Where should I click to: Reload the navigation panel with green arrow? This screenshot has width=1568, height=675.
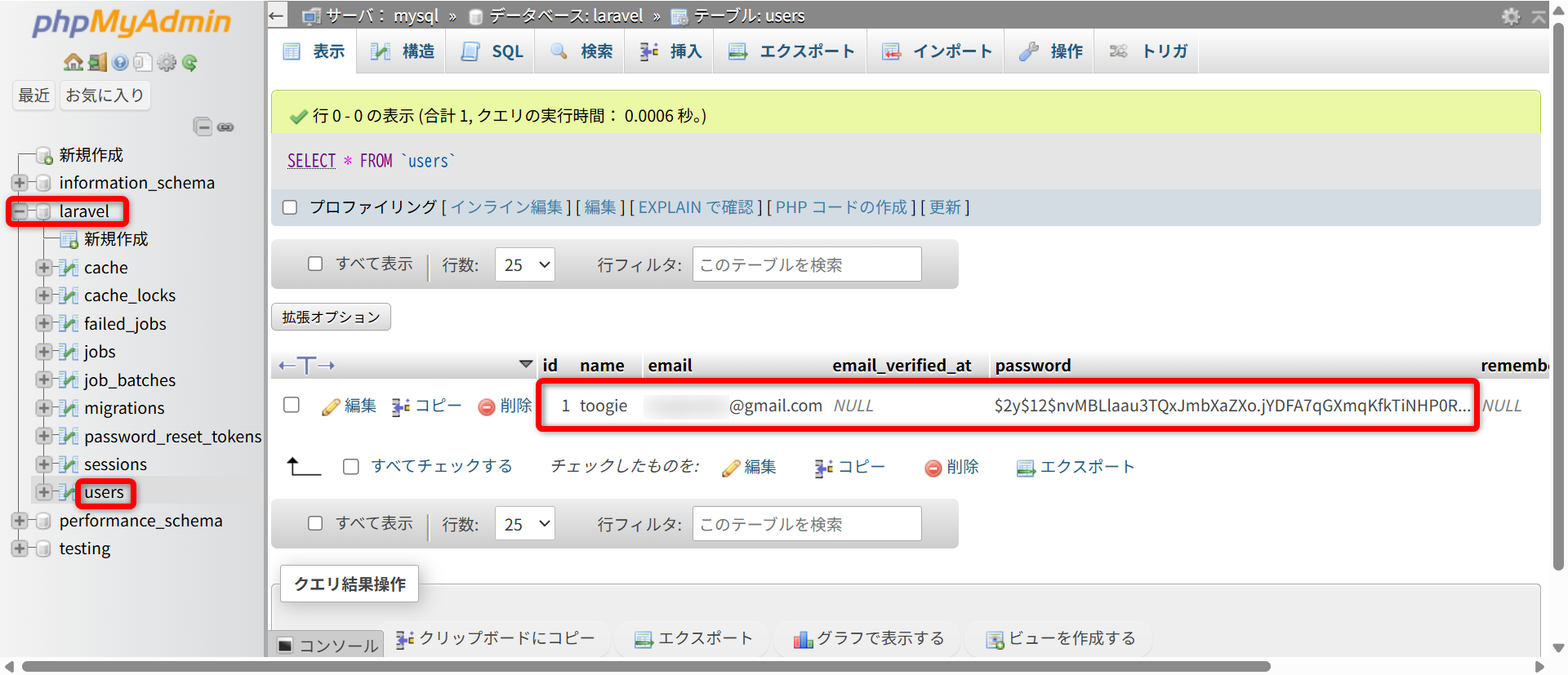click(189, 63)
